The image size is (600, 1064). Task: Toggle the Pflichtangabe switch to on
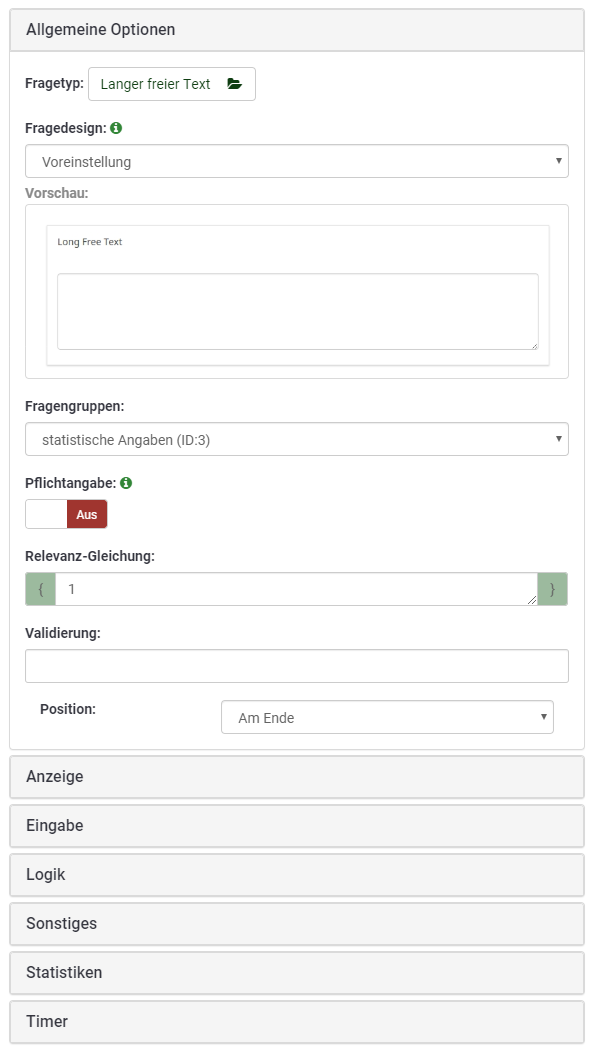[x=47, y=514]
